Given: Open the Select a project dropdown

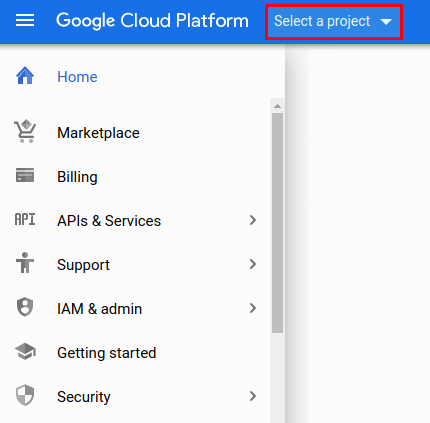Looking at the screenshot, I should (x=334, y=22).
